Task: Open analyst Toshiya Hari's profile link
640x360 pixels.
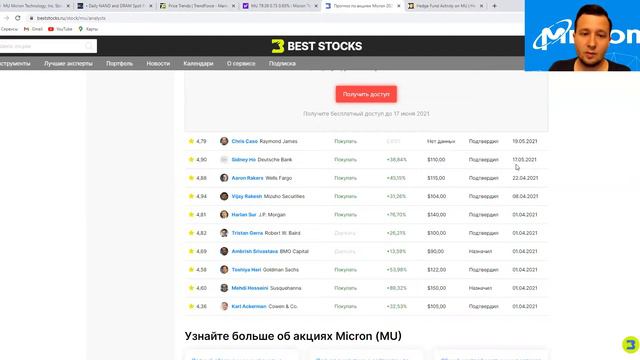Action: (x=246, y=270)
